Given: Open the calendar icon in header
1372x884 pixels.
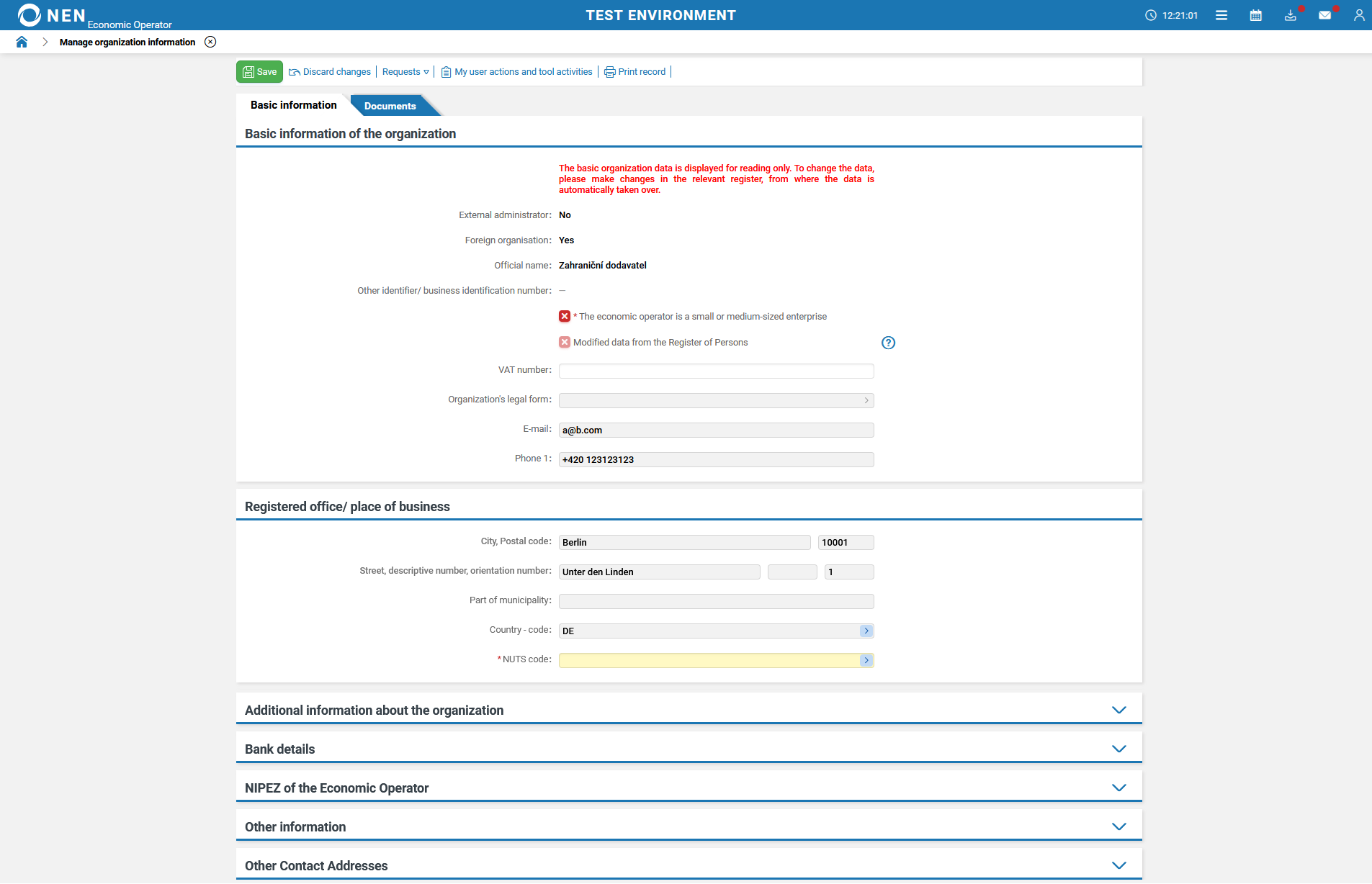Looking at the screenshot, I should [x=1256, y=15].
